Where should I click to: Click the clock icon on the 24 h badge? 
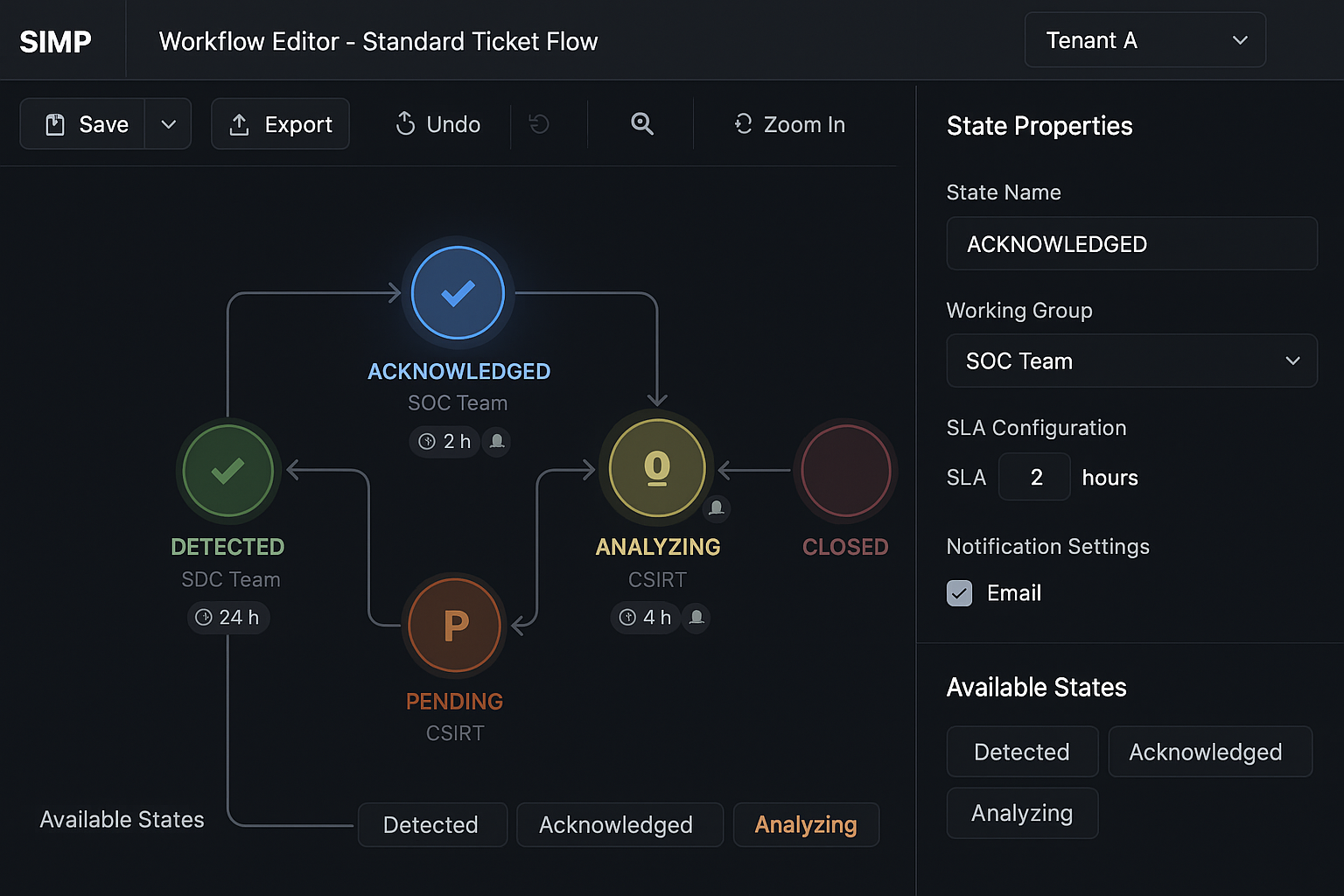[x=202, y=617]
